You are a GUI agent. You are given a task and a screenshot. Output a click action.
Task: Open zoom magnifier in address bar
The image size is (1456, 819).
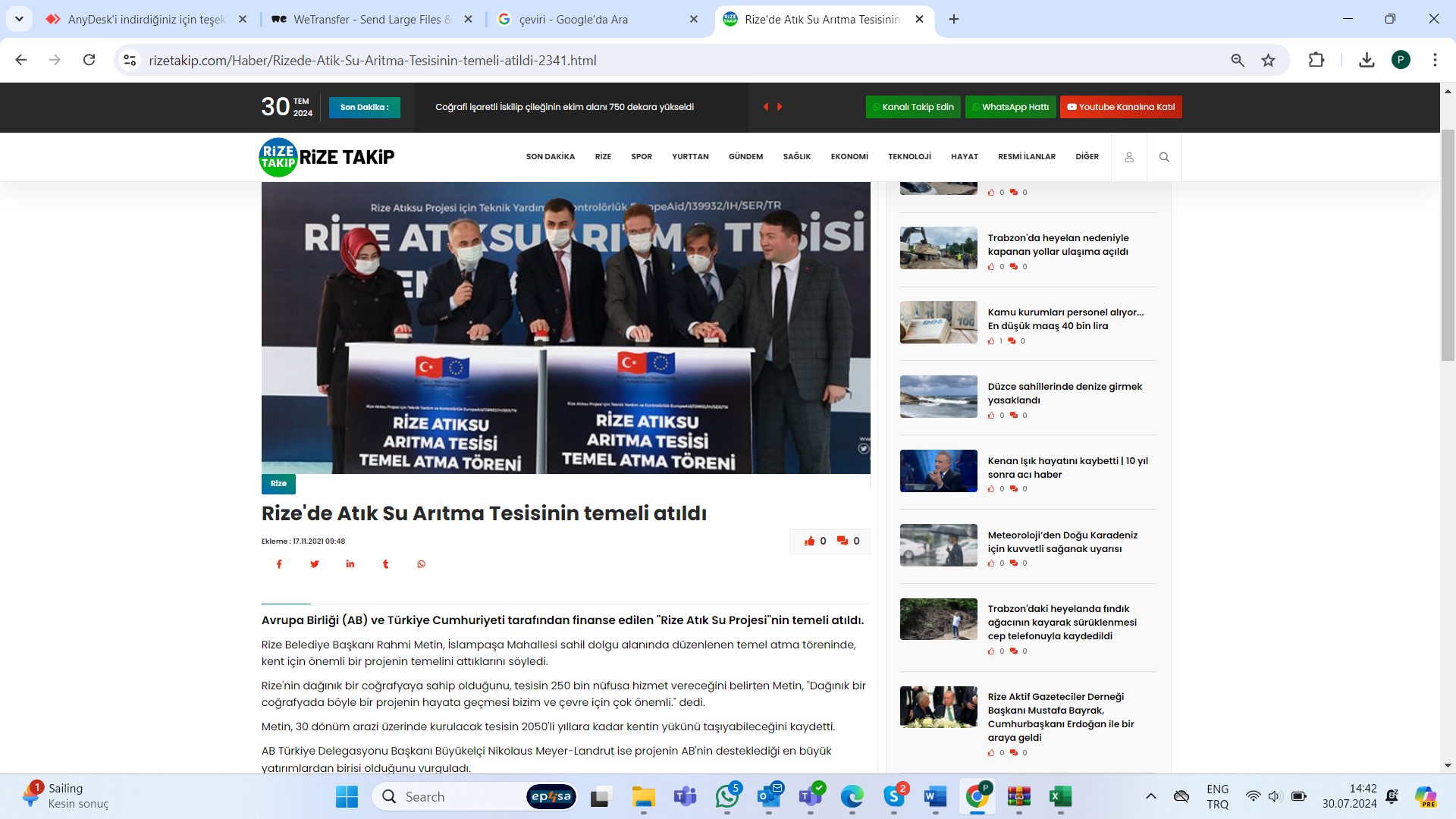[x=1238, y=60]
